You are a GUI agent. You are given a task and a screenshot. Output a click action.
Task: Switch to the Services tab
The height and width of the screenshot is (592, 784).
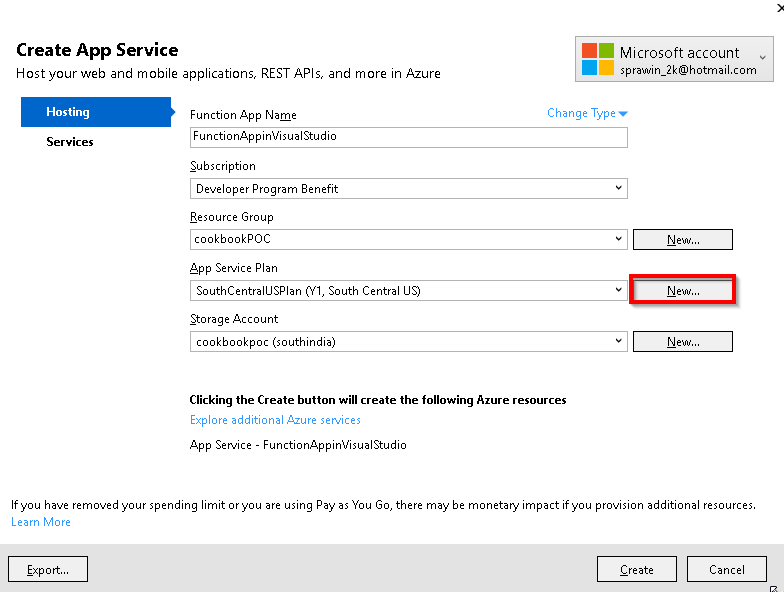tap(70, 142)
